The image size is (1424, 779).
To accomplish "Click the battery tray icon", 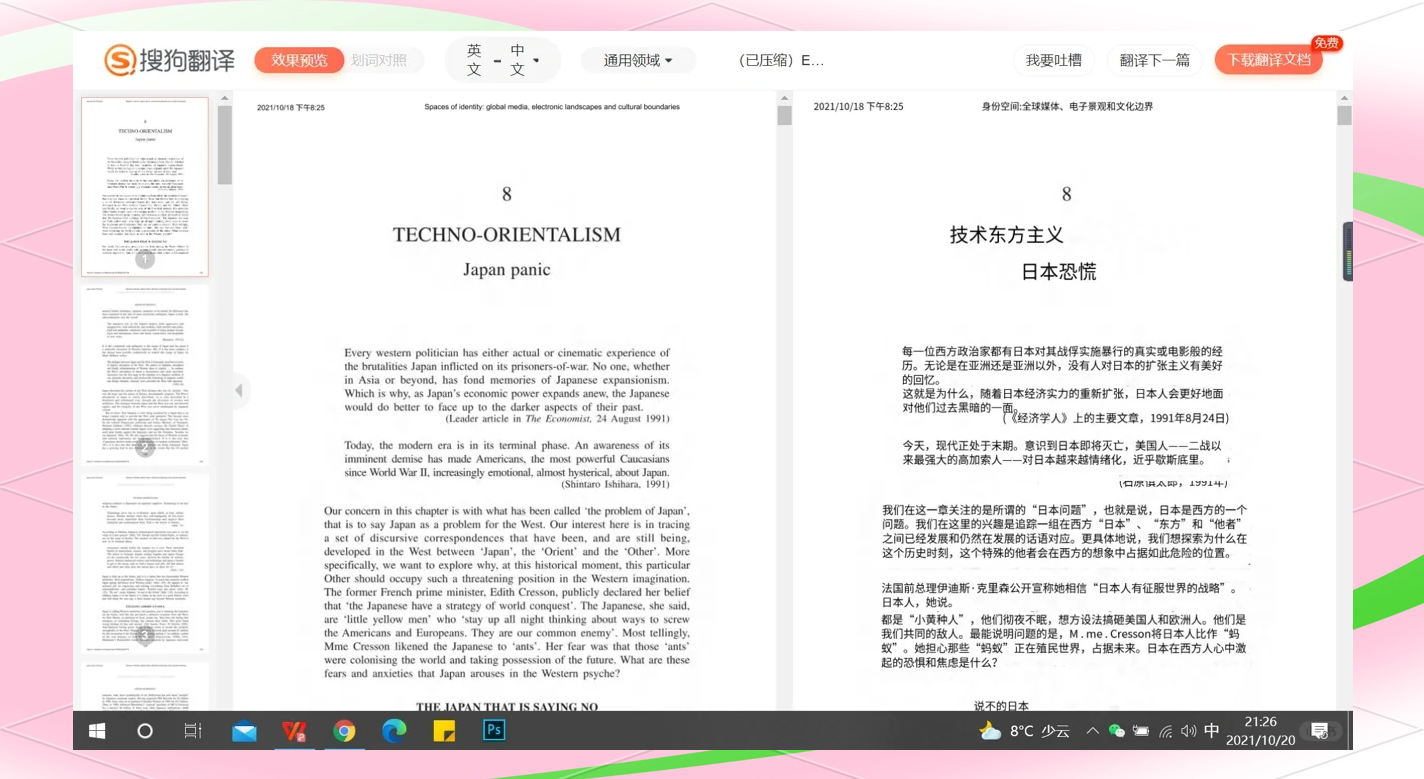I will [x=1141, y=731].
